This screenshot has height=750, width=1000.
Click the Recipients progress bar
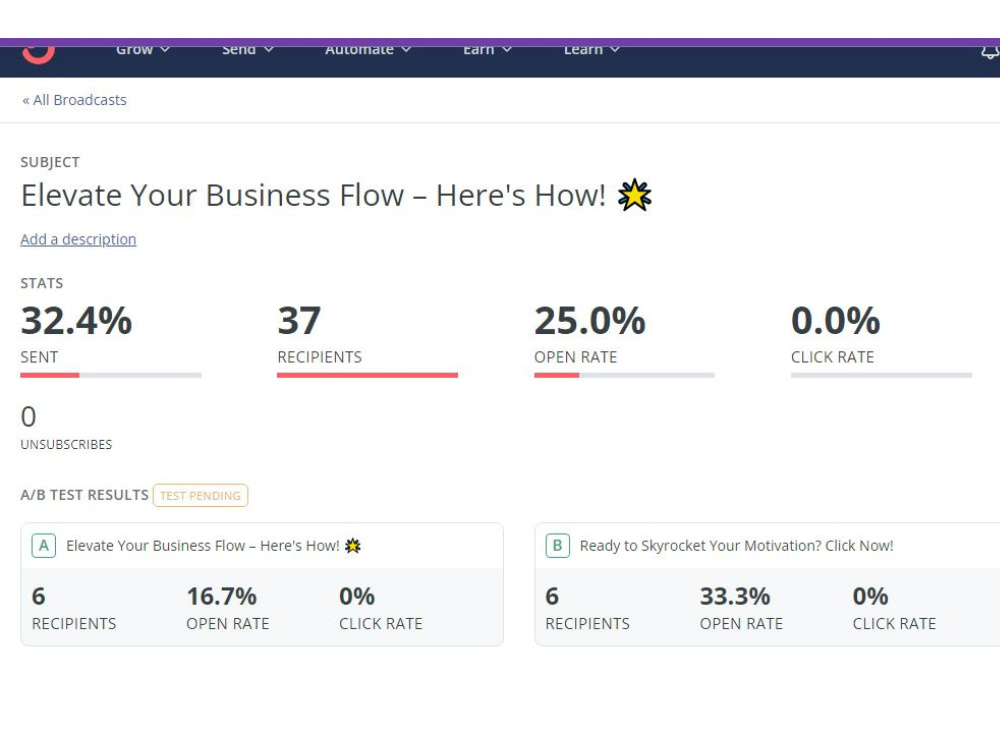[367, 375]
